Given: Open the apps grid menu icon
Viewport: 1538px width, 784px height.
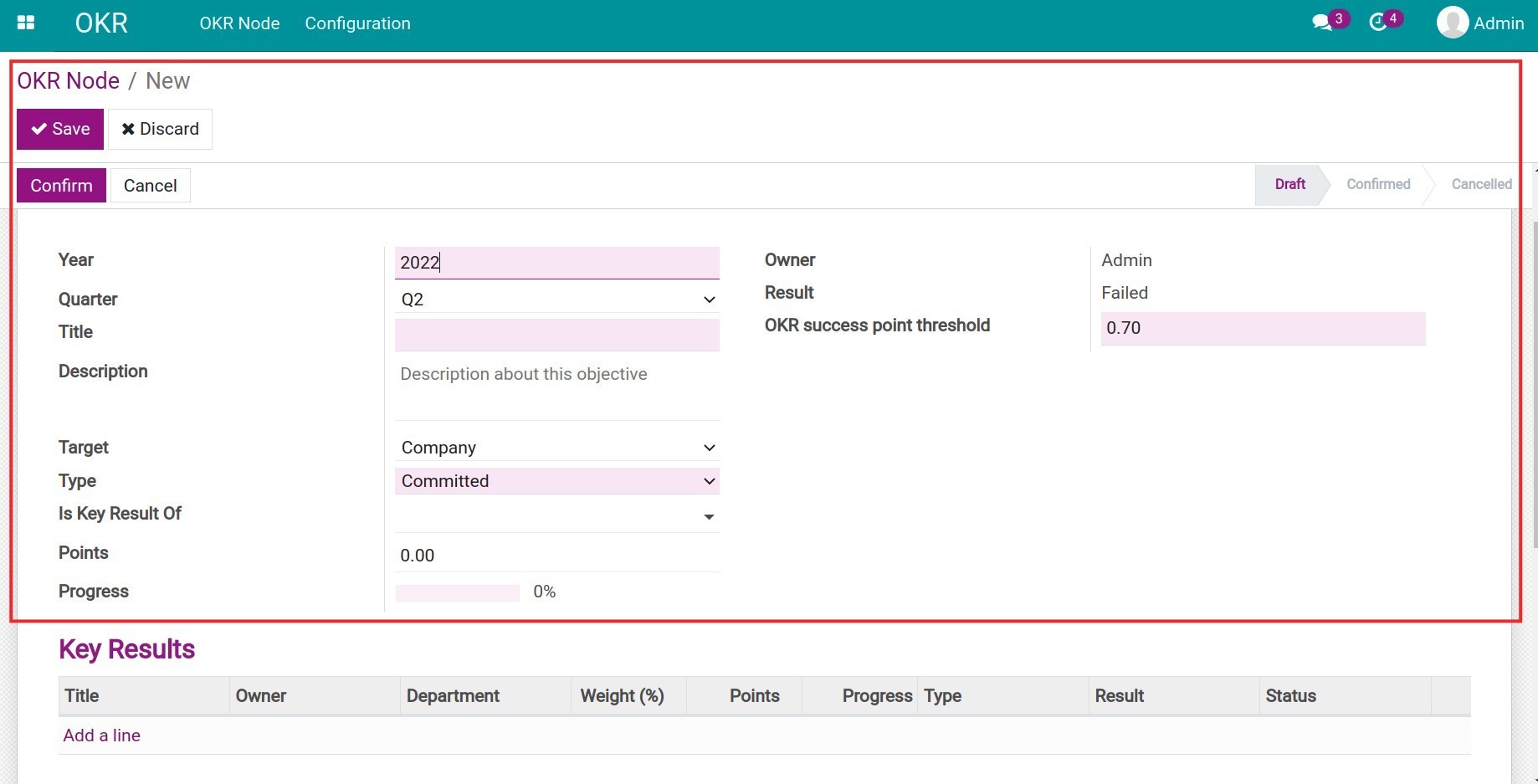Looking at the screenshot, I should point(26,23).
